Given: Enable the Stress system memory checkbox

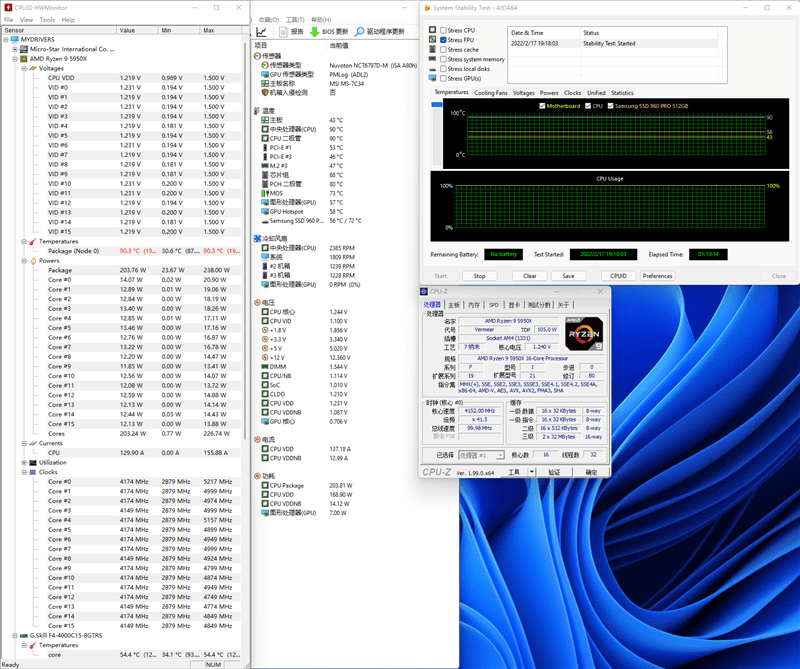Looking at the screenshot, I should point(443,59).
